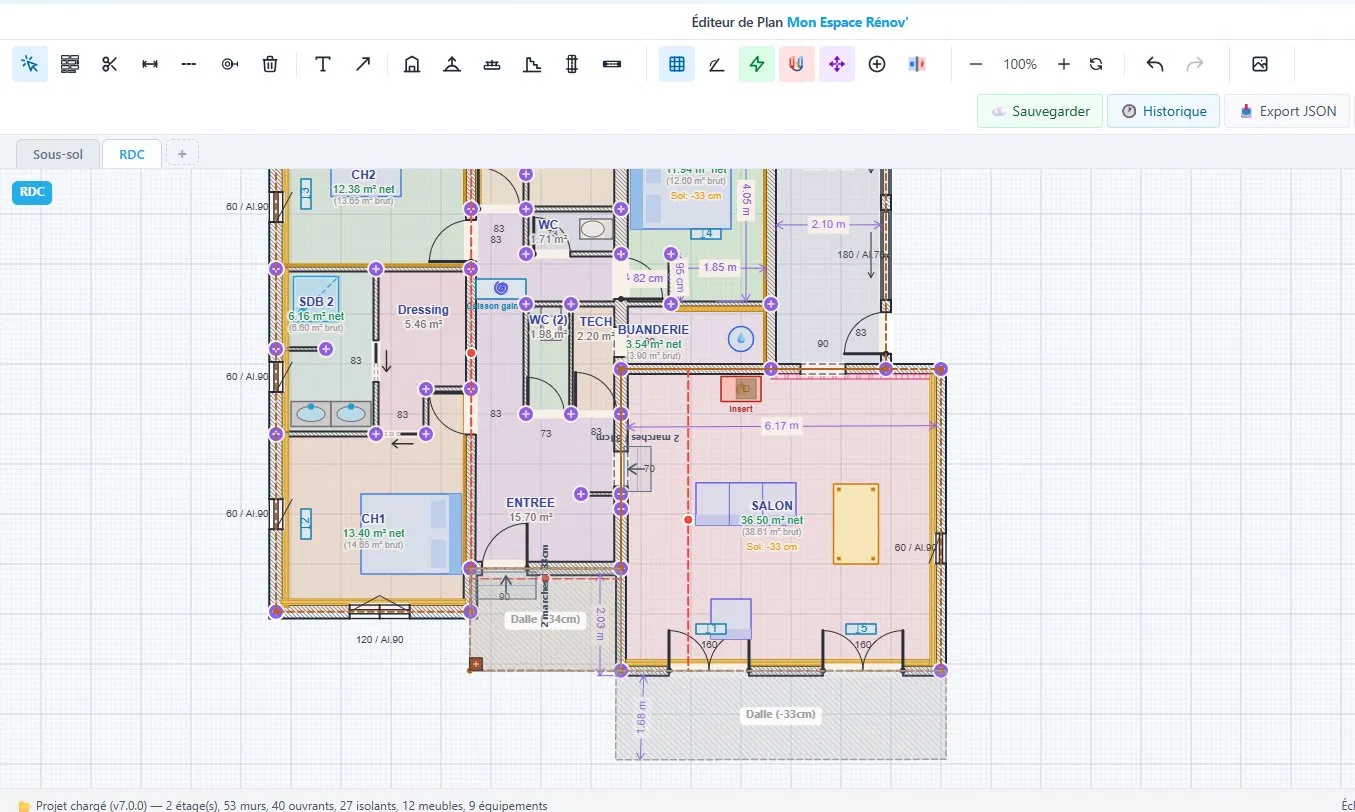Screen dimensions: 1355x812
Task: Open the background image tool
Action: point(1260,64)
